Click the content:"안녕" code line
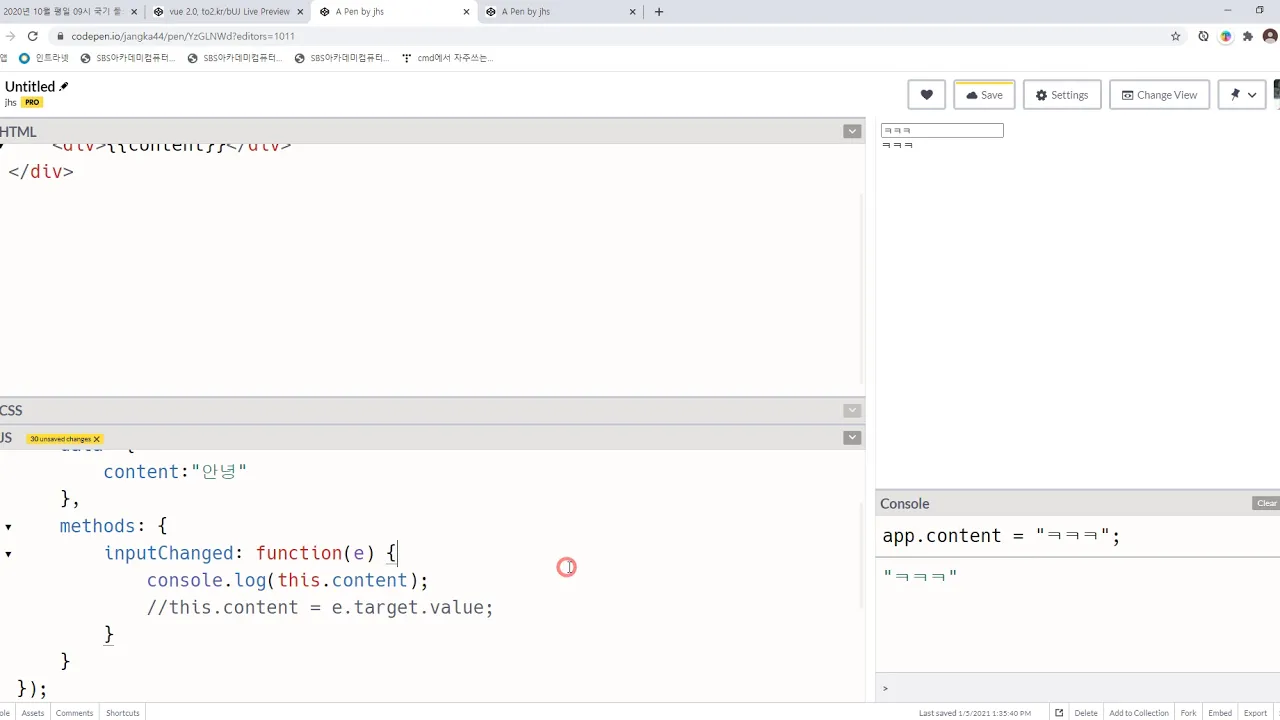Image resolution: width=1280 pixels, height=720 pixels. click(175, 471)
